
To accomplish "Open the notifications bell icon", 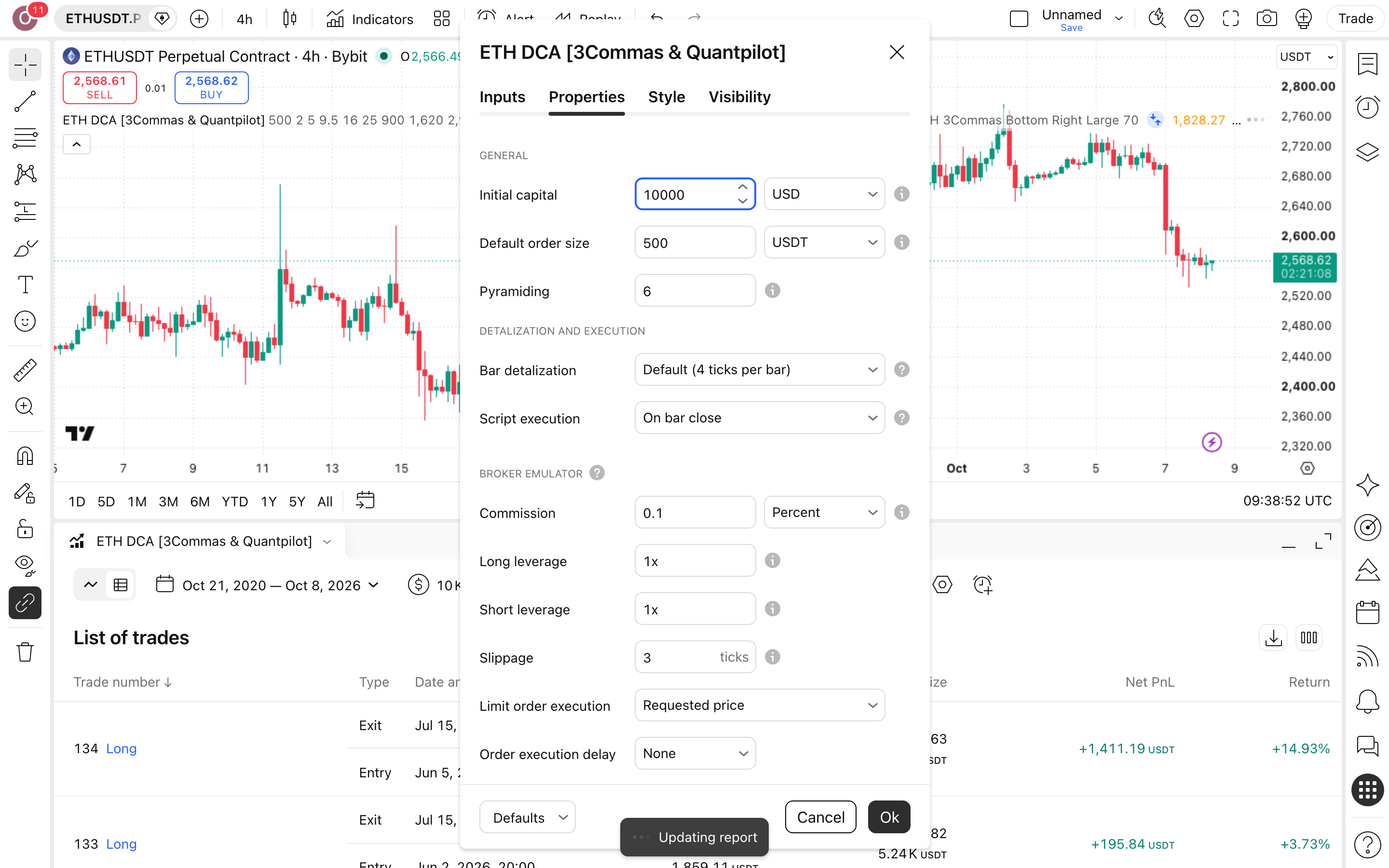I will coord(1367,701).
